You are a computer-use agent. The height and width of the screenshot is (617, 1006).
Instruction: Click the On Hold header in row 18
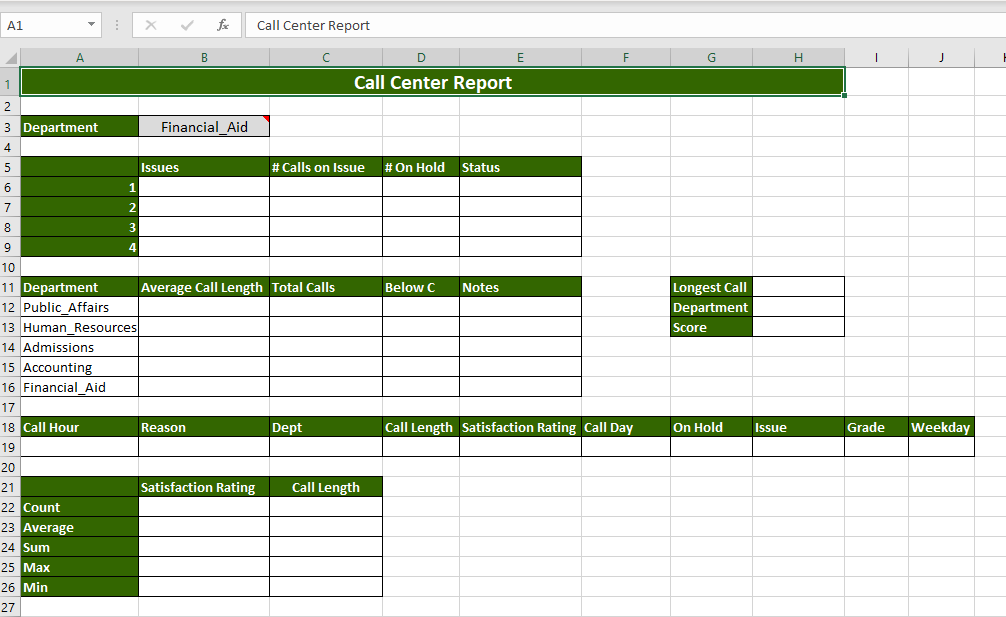[712, 427]
